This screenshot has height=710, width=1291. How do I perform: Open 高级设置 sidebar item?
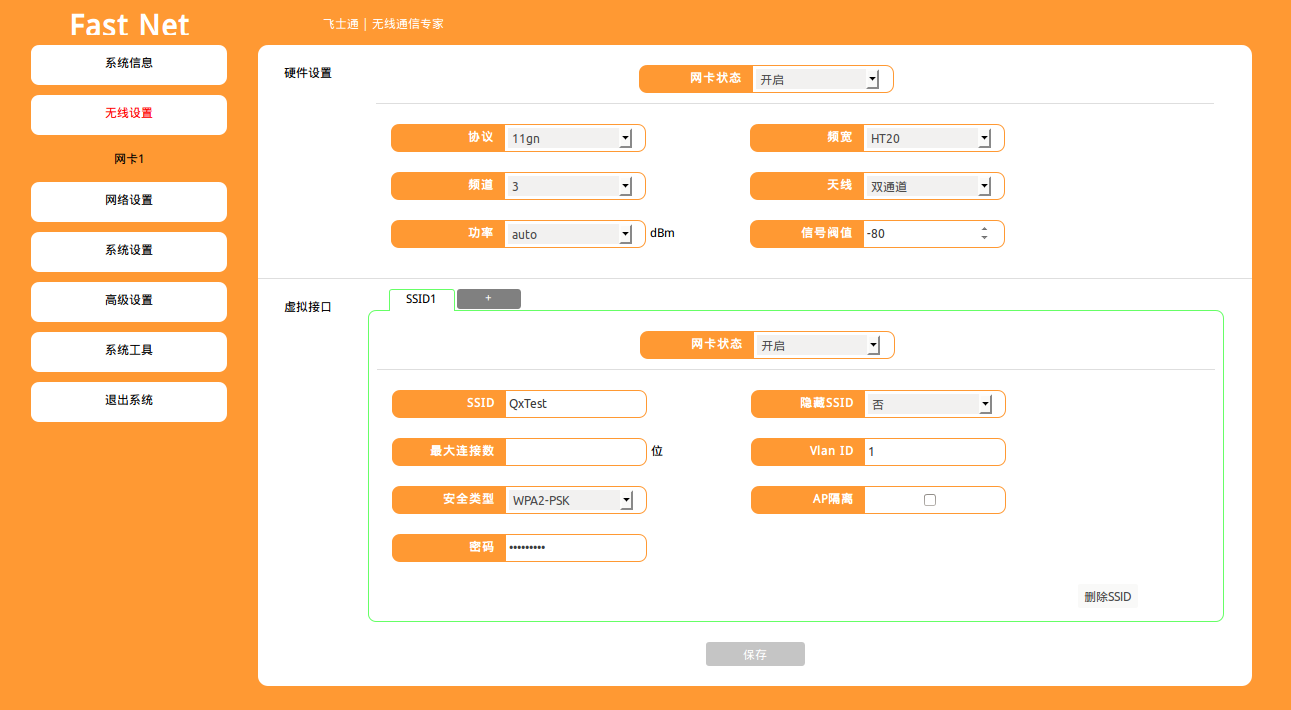pyautogui.click(x=129, y=301)
